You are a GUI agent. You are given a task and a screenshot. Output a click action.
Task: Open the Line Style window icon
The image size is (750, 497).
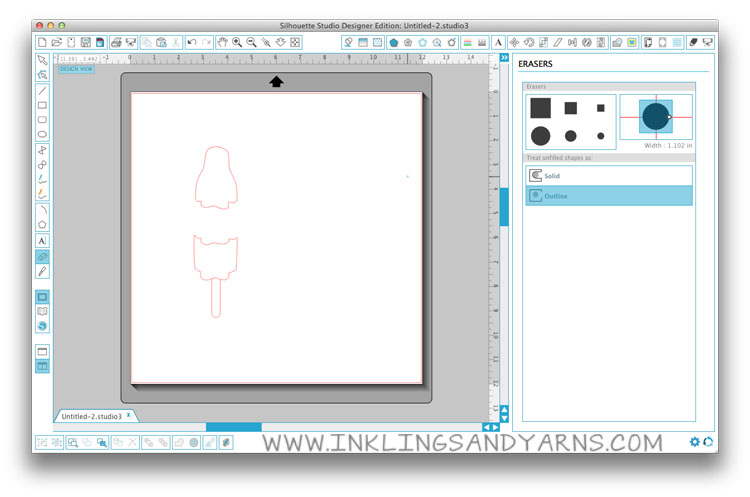482,42
